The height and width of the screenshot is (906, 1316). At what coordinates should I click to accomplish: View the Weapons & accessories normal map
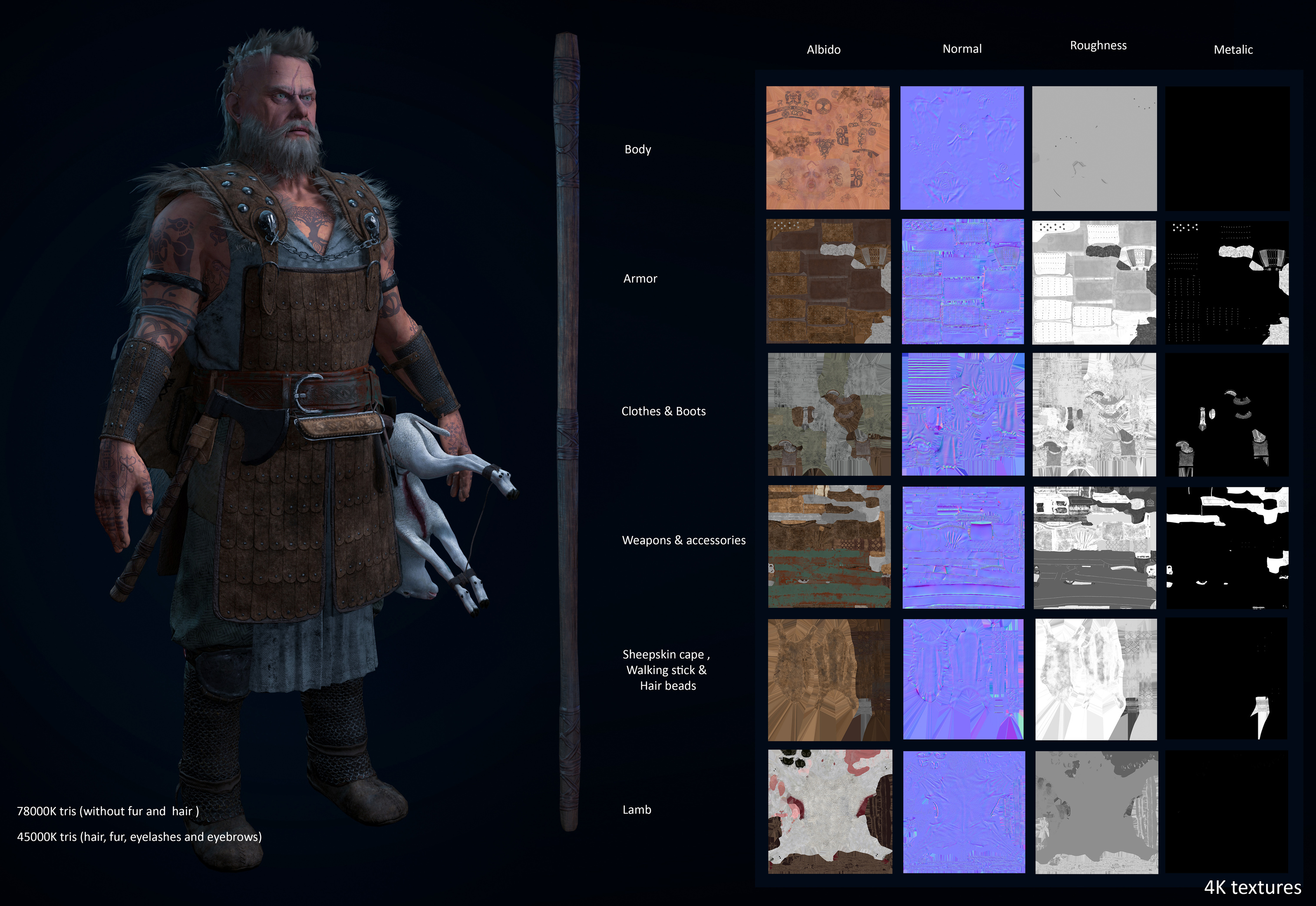tap(963, 548)
